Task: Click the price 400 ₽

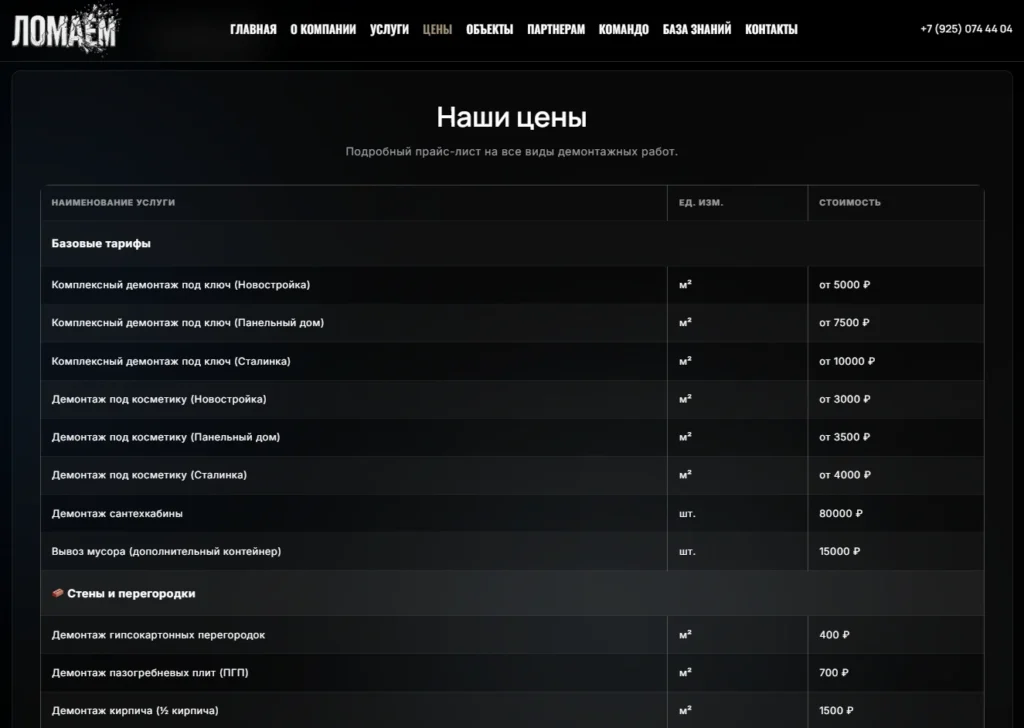Action: coord(835,635)
